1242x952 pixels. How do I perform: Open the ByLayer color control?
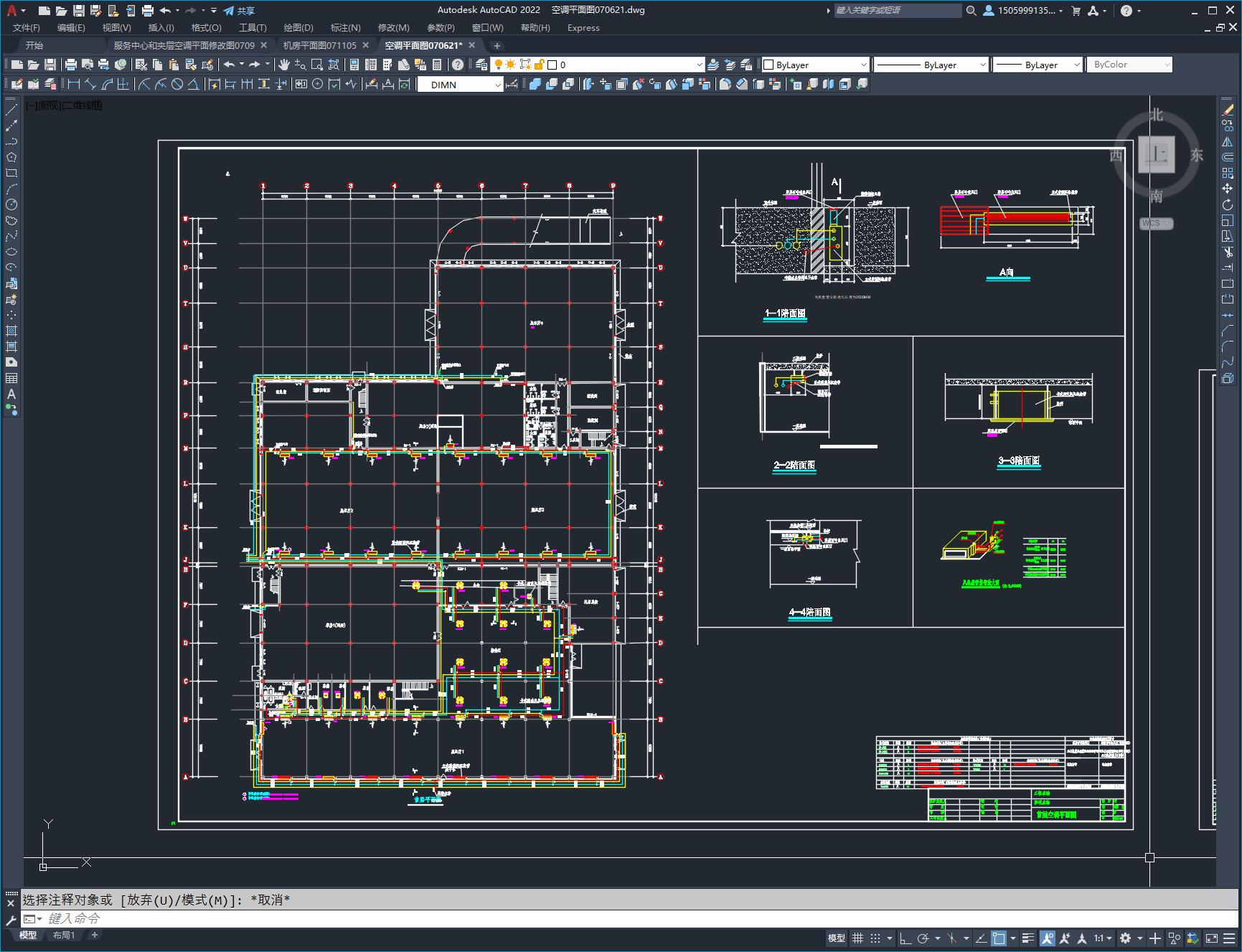(815, 65)
